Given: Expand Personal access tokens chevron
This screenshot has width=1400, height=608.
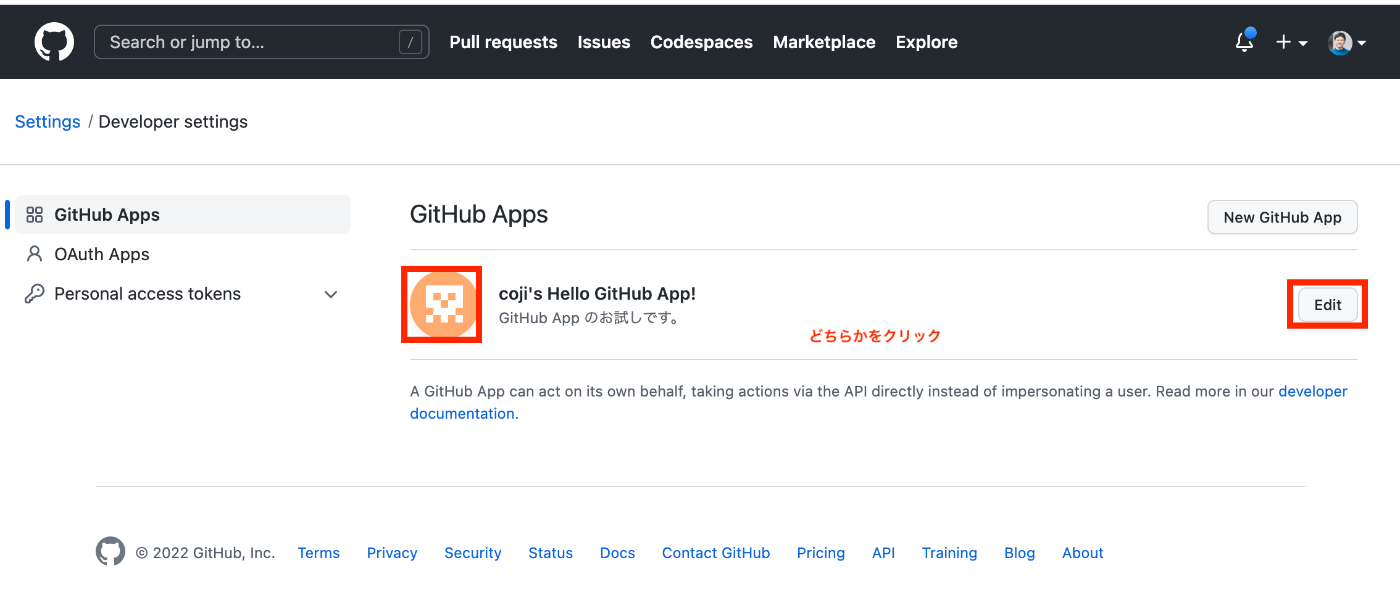Looking at the screenshot, I should click(x=331, y=294).
